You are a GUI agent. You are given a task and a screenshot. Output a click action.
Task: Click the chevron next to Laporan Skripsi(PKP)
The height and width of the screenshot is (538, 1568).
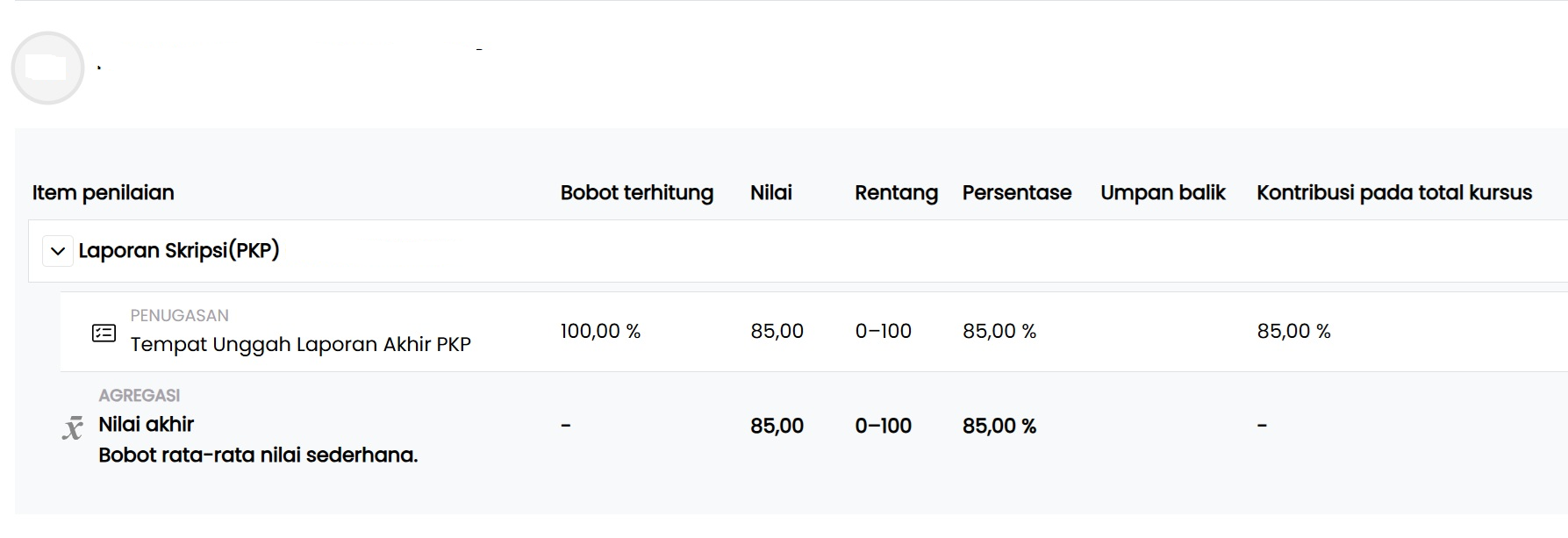(x=58, y=250)
